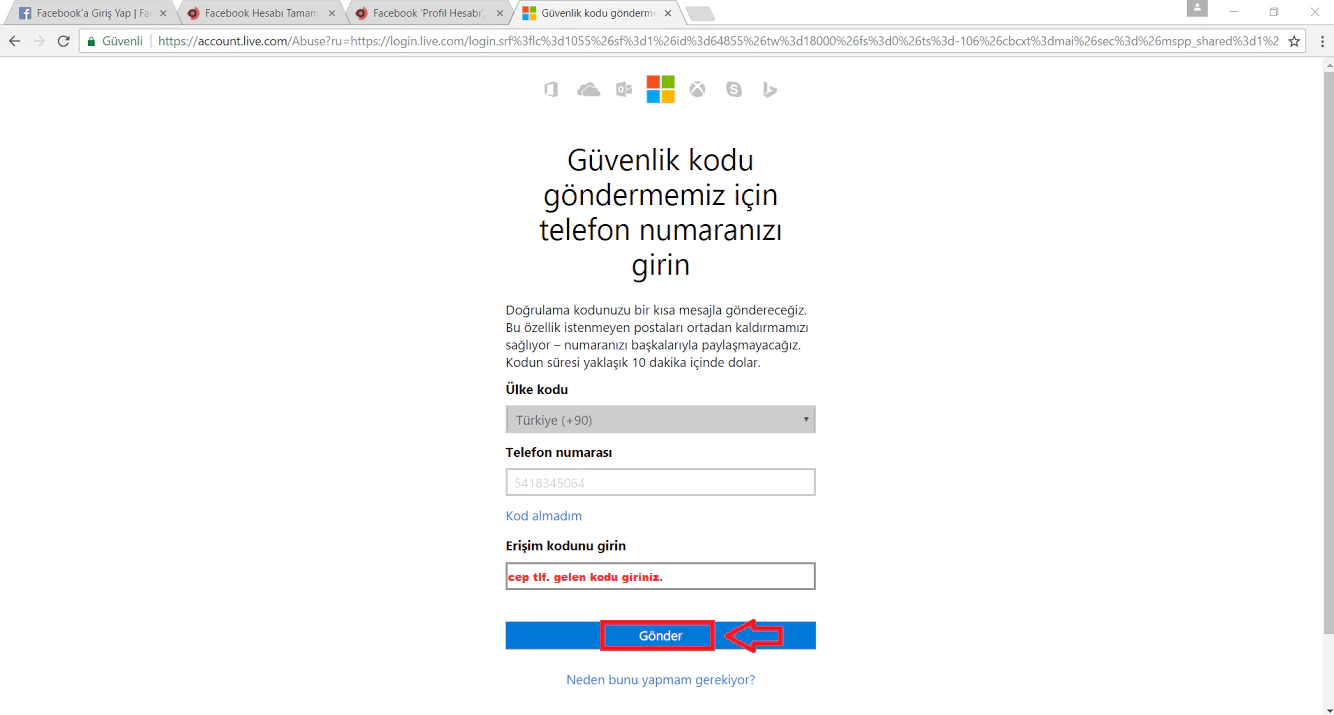The image size is (1334, 715).
Task: Go forward with browser forward arrow
Action: coord(39,41)
